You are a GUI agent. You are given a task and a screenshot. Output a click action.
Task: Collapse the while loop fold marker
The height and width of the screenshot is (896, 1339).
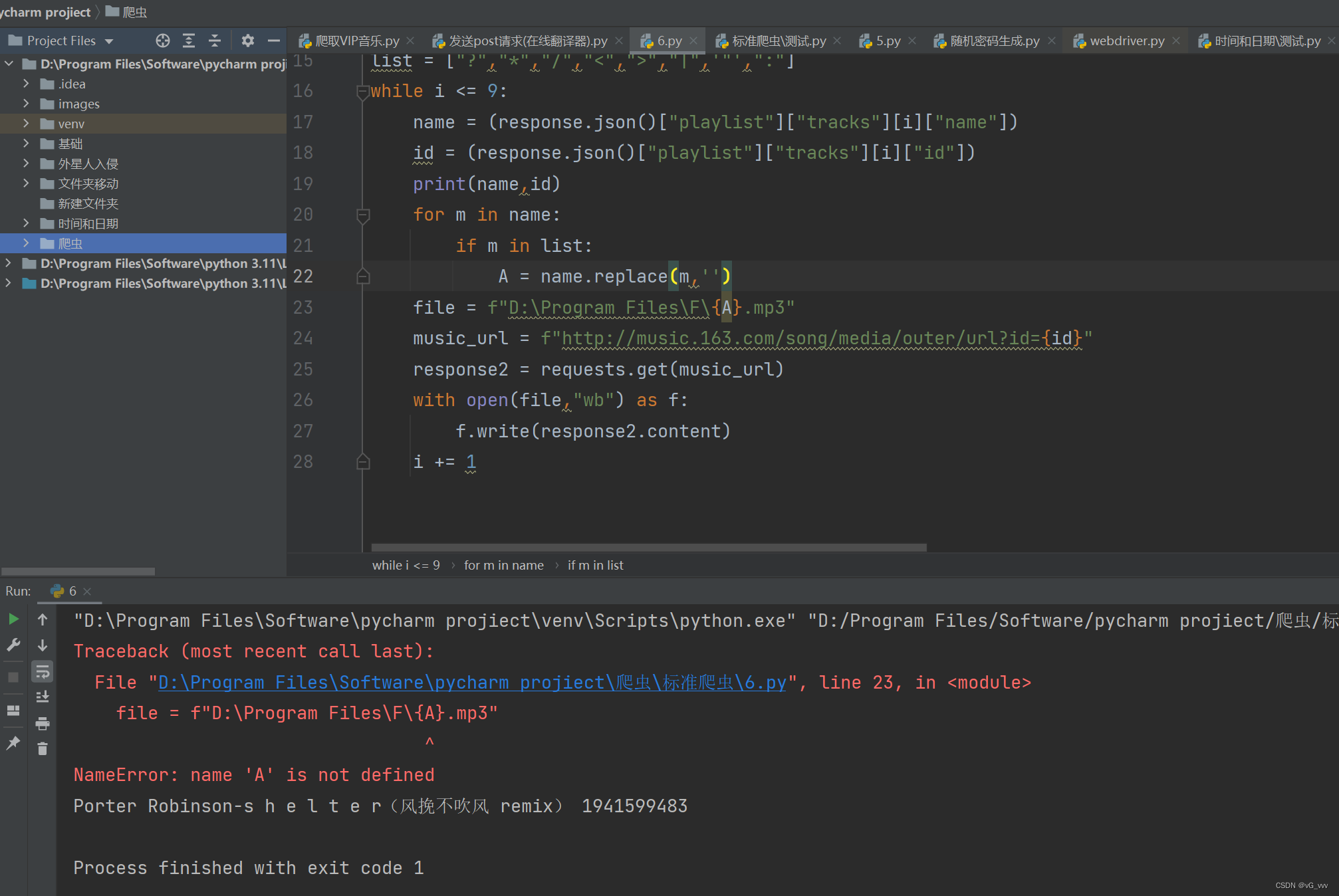pos(363,92)
